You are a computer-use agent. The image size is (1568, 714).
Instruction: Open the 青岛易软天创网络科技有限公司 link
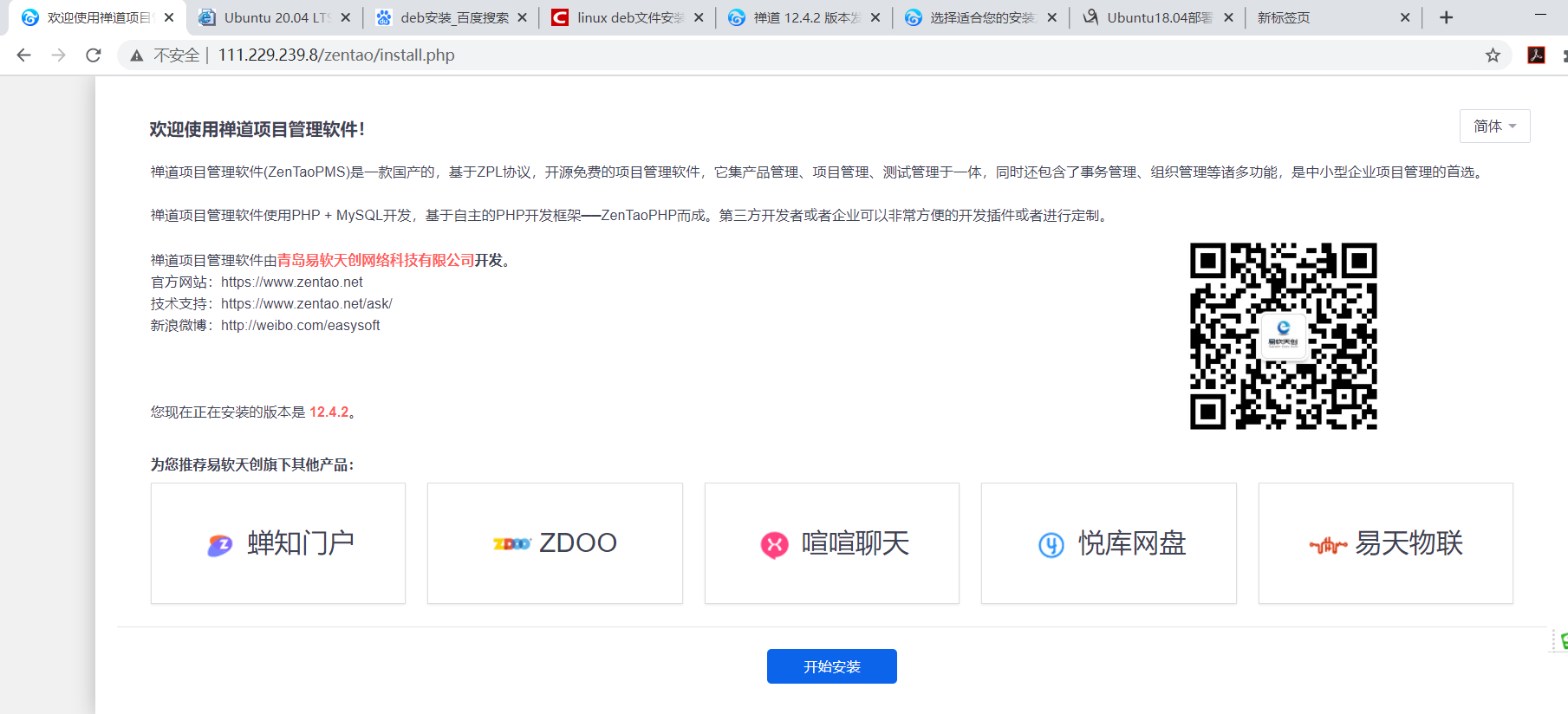pos(375,260)
